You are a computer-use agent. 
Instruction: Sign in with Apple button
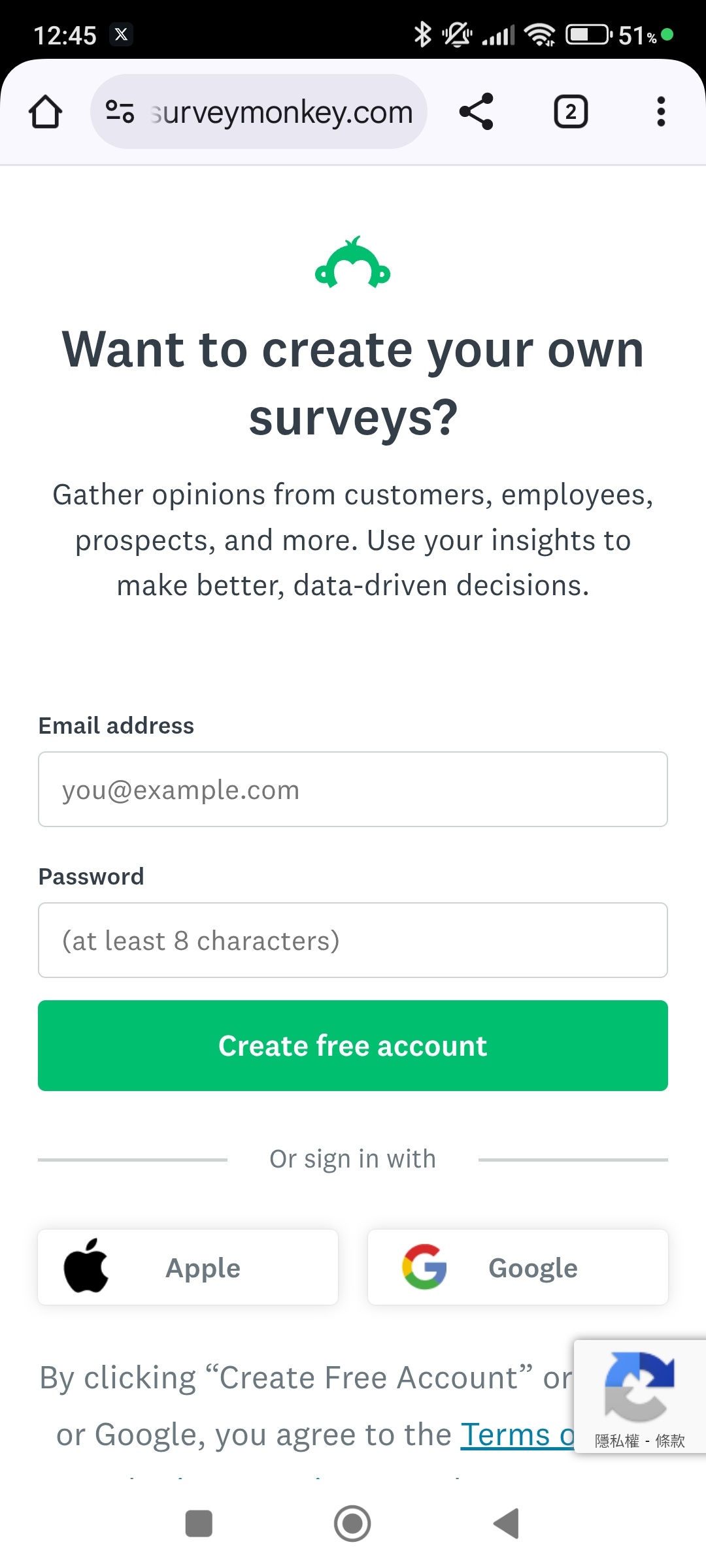188,1267
